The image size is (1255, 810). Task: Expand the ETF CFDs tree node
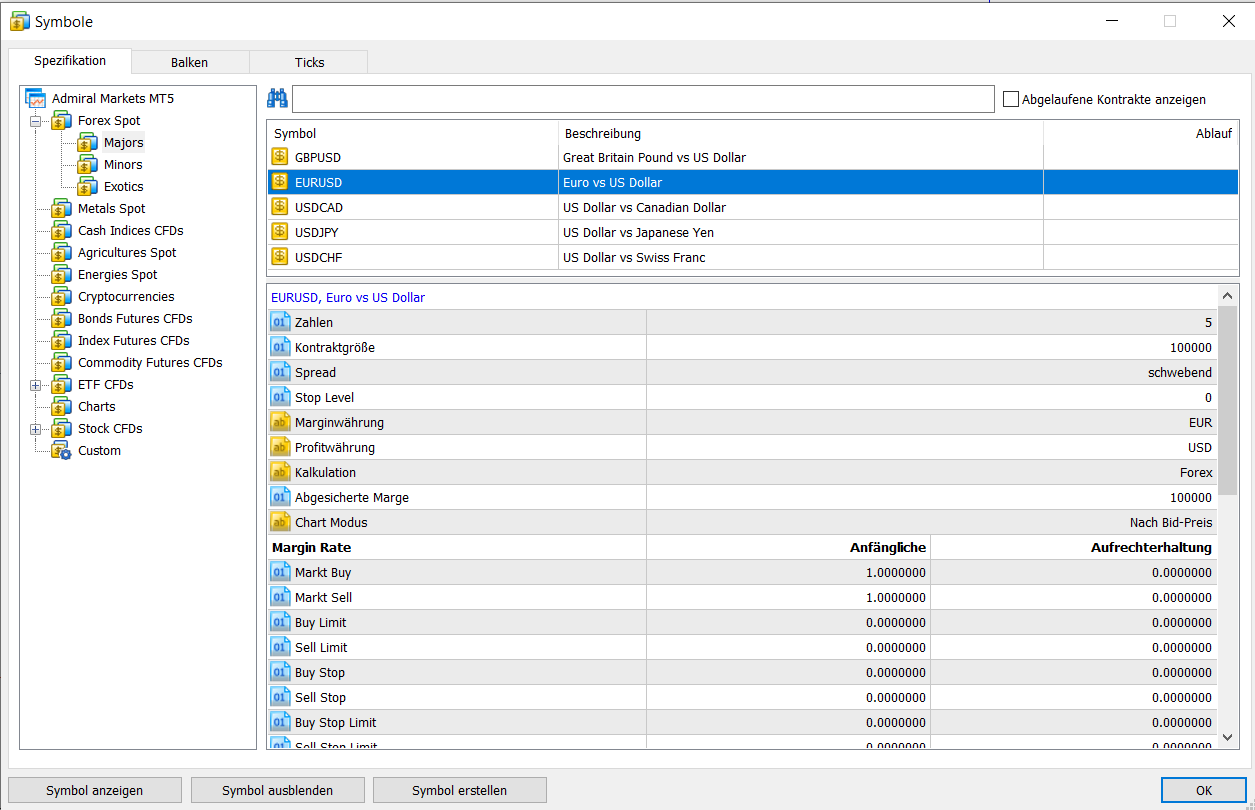tap(36, 385)
